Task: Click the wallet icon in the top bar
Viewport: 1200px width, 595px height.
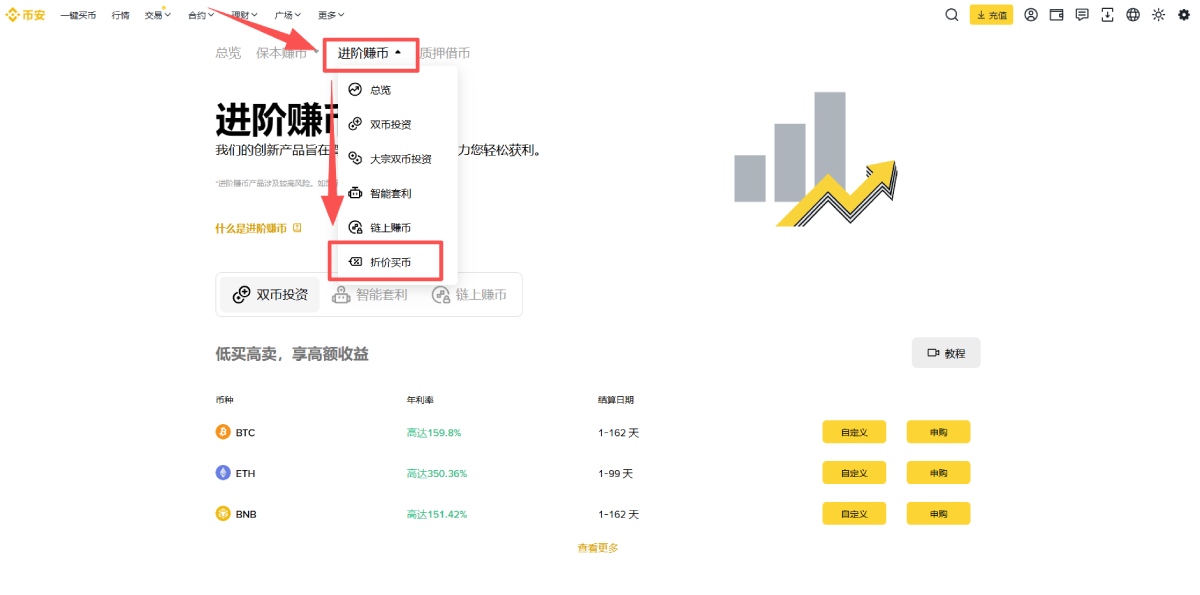Action: (x=1056, y=15)
